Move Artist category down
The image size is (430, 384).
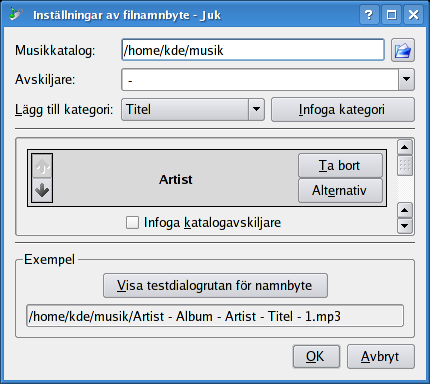[x=42, y=190]
